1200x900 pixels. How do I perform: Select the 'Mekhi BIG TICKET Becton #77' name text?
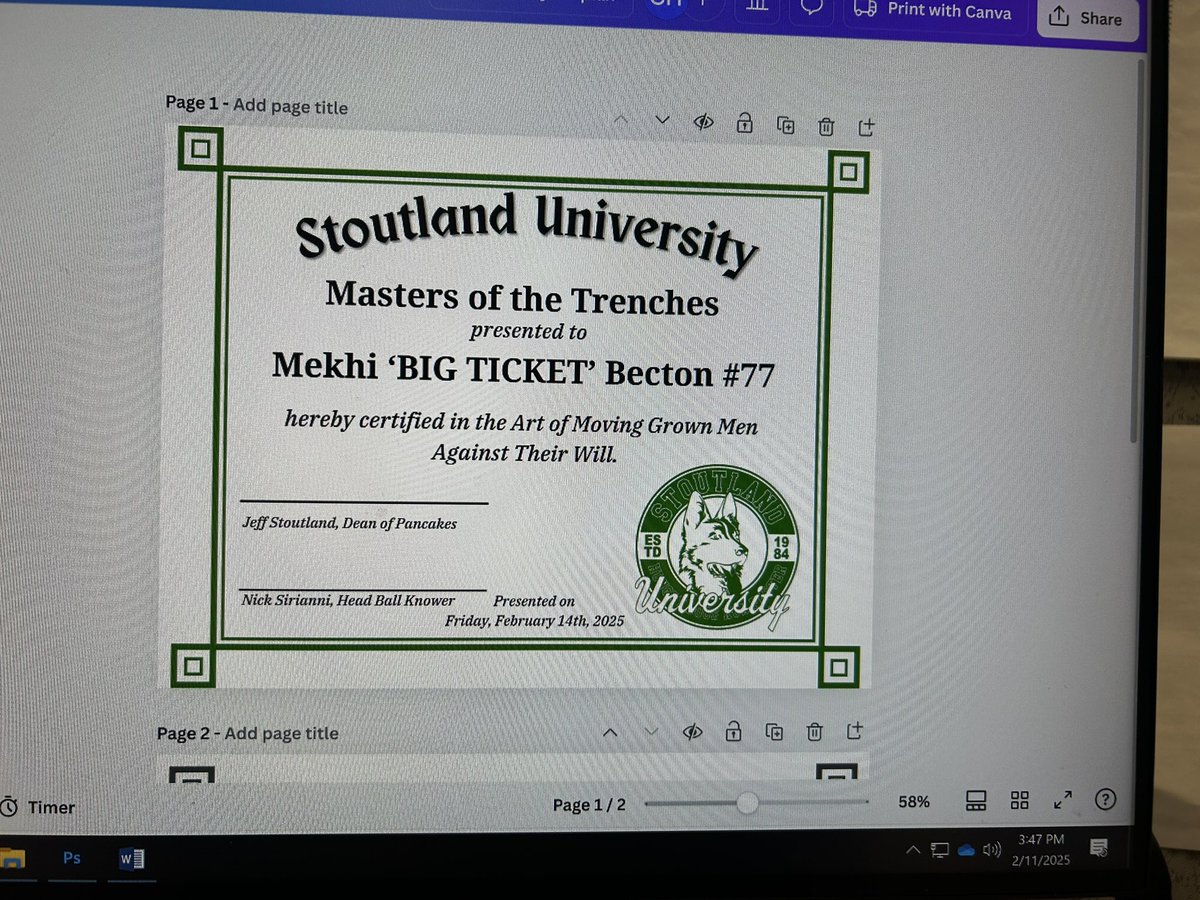click(523, 371)
